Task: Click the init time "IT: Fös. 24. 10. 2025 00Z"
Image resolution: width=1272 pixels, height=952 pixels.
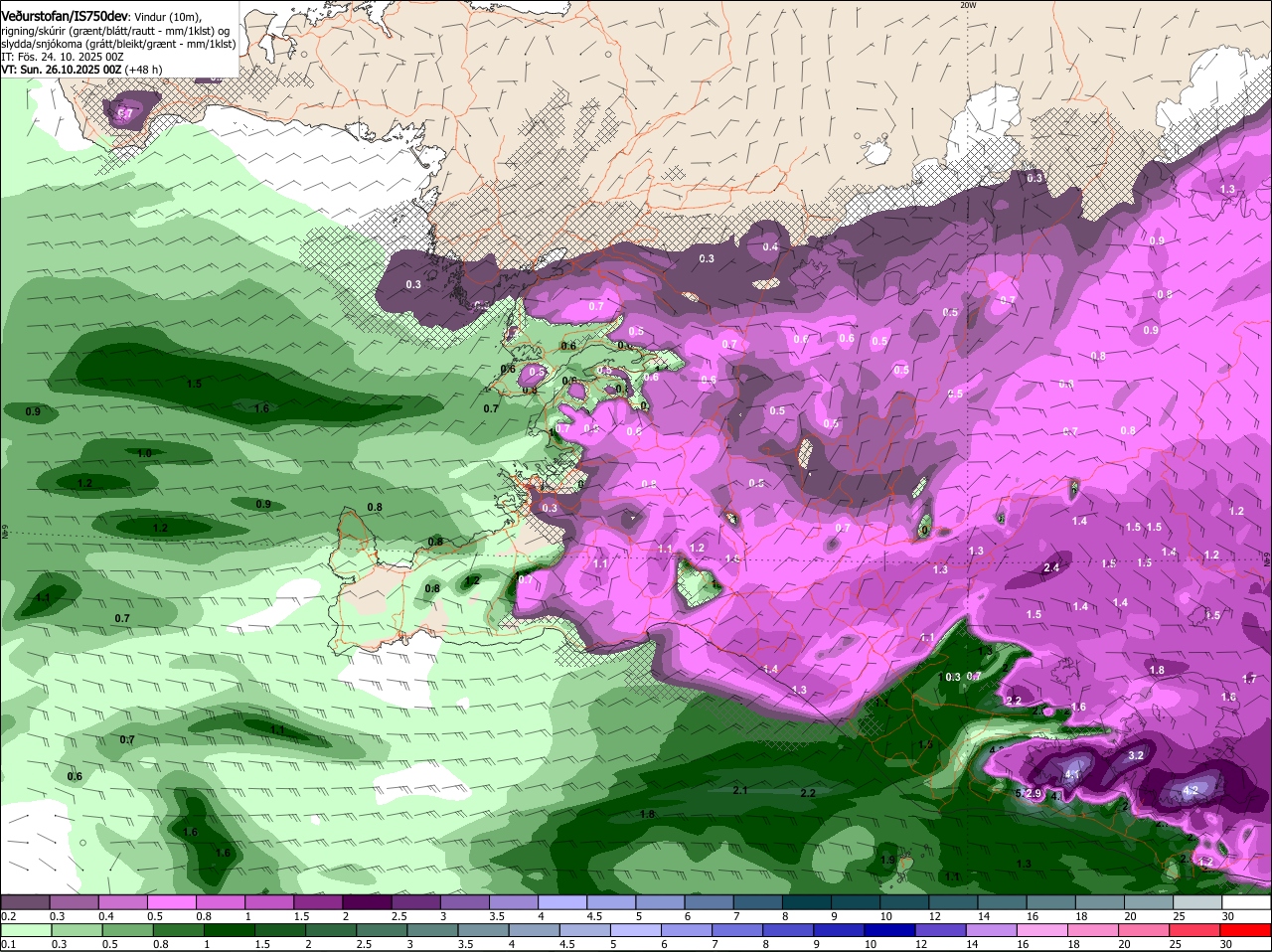Action: (63, 57)
